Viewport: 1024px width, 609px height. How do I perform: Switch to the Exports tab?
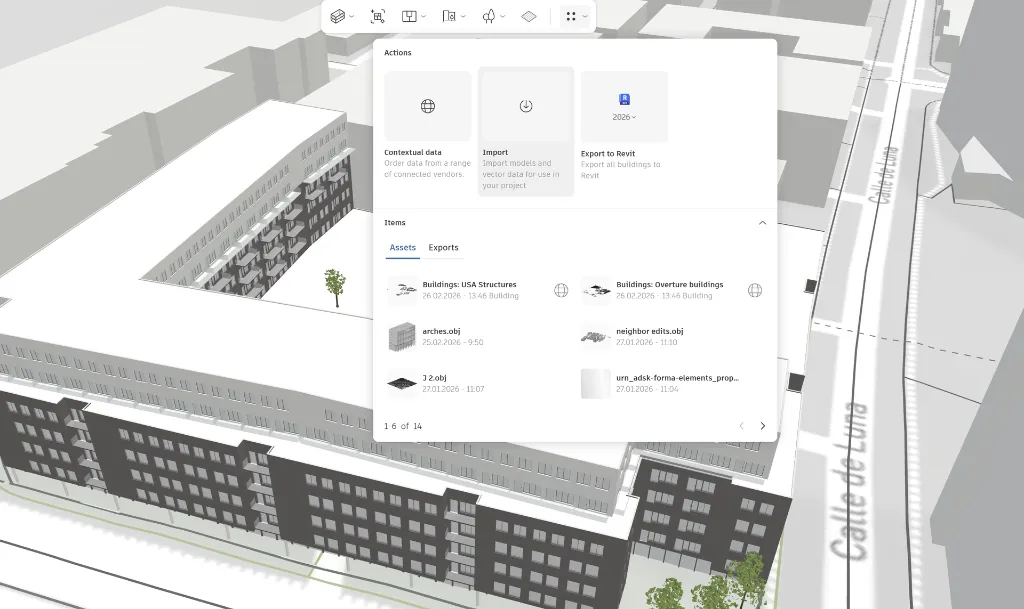click(x=443, y=247)
